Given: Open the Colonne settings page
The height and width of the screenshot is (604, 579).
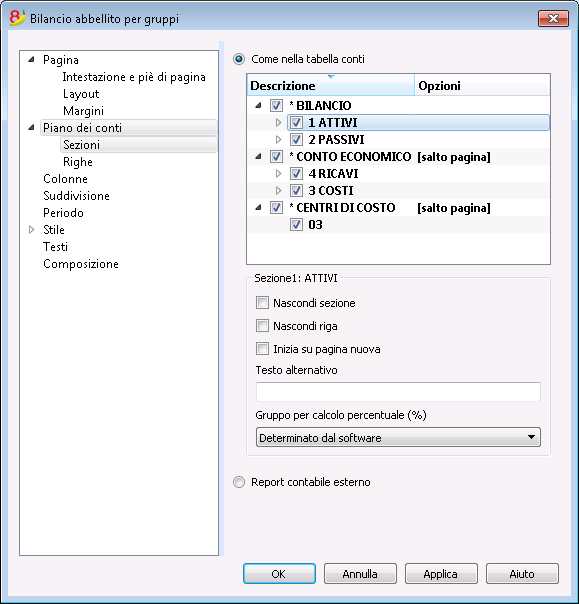Looking at the screenshot, I should click(65, 179).
